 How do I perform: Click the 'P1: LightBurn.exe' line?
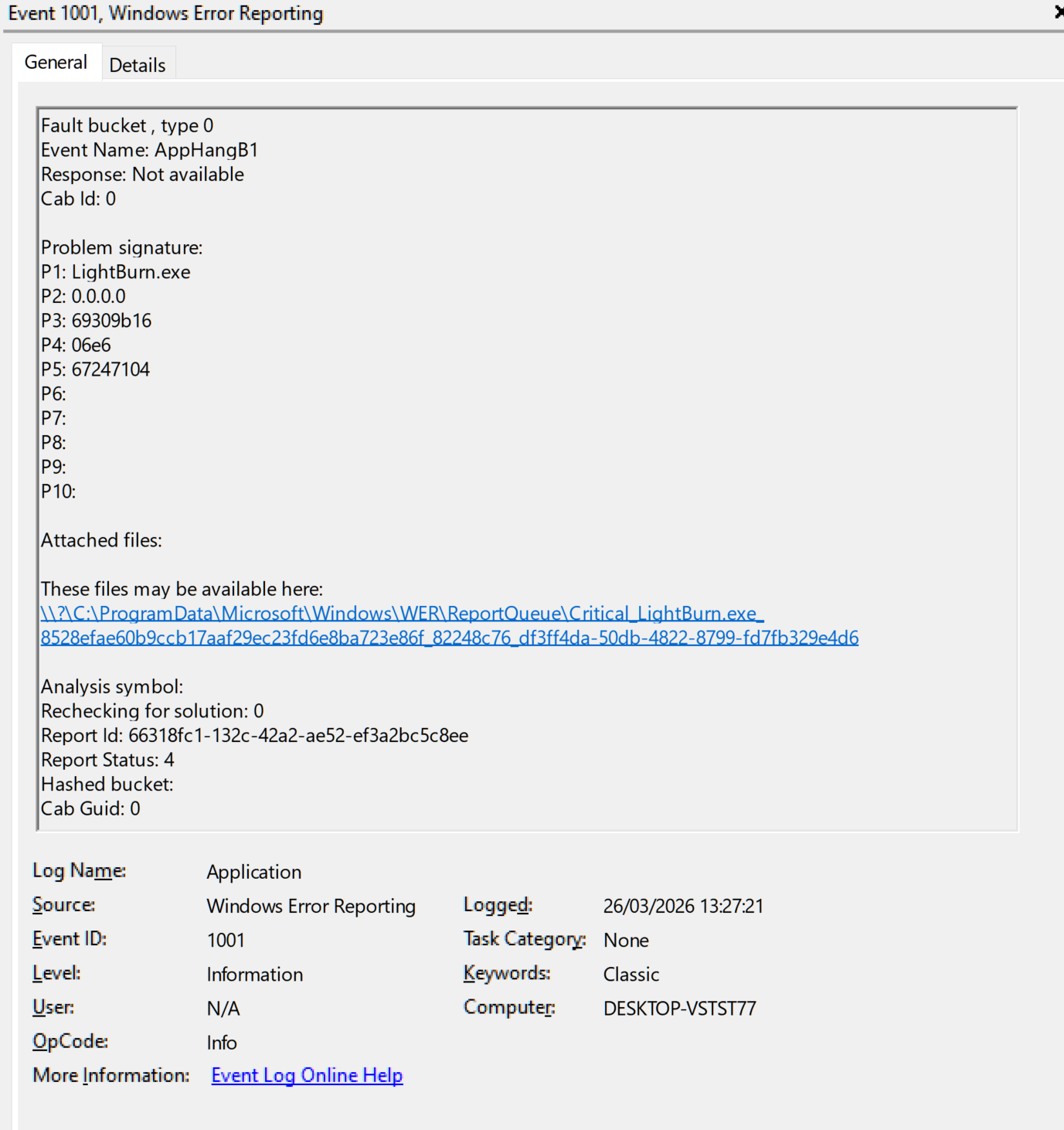pos(116,272)
